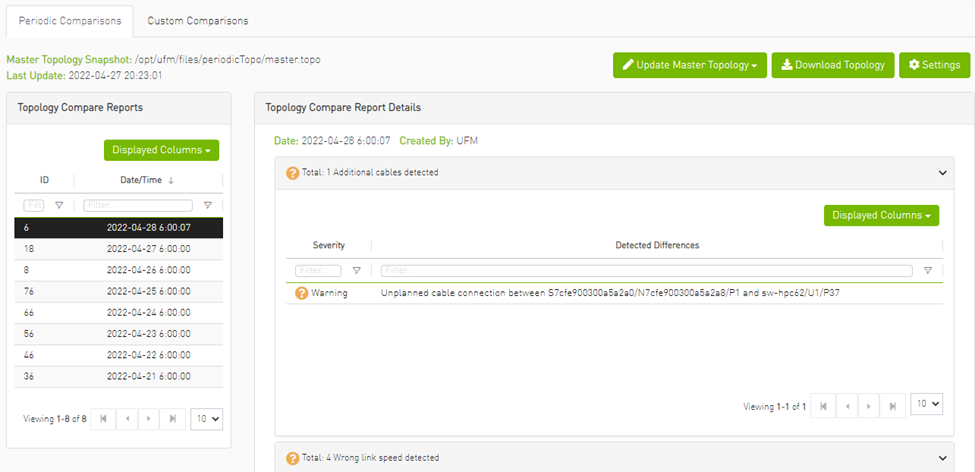Go to first page in reports list
The image size is (975, 472).
pyautogui.click(x=103, y=419)
